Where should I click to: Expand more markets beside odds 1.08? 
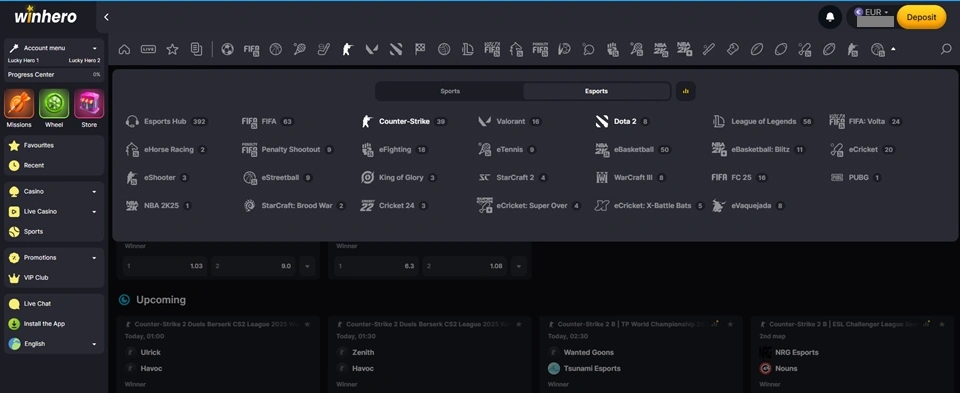519,266
